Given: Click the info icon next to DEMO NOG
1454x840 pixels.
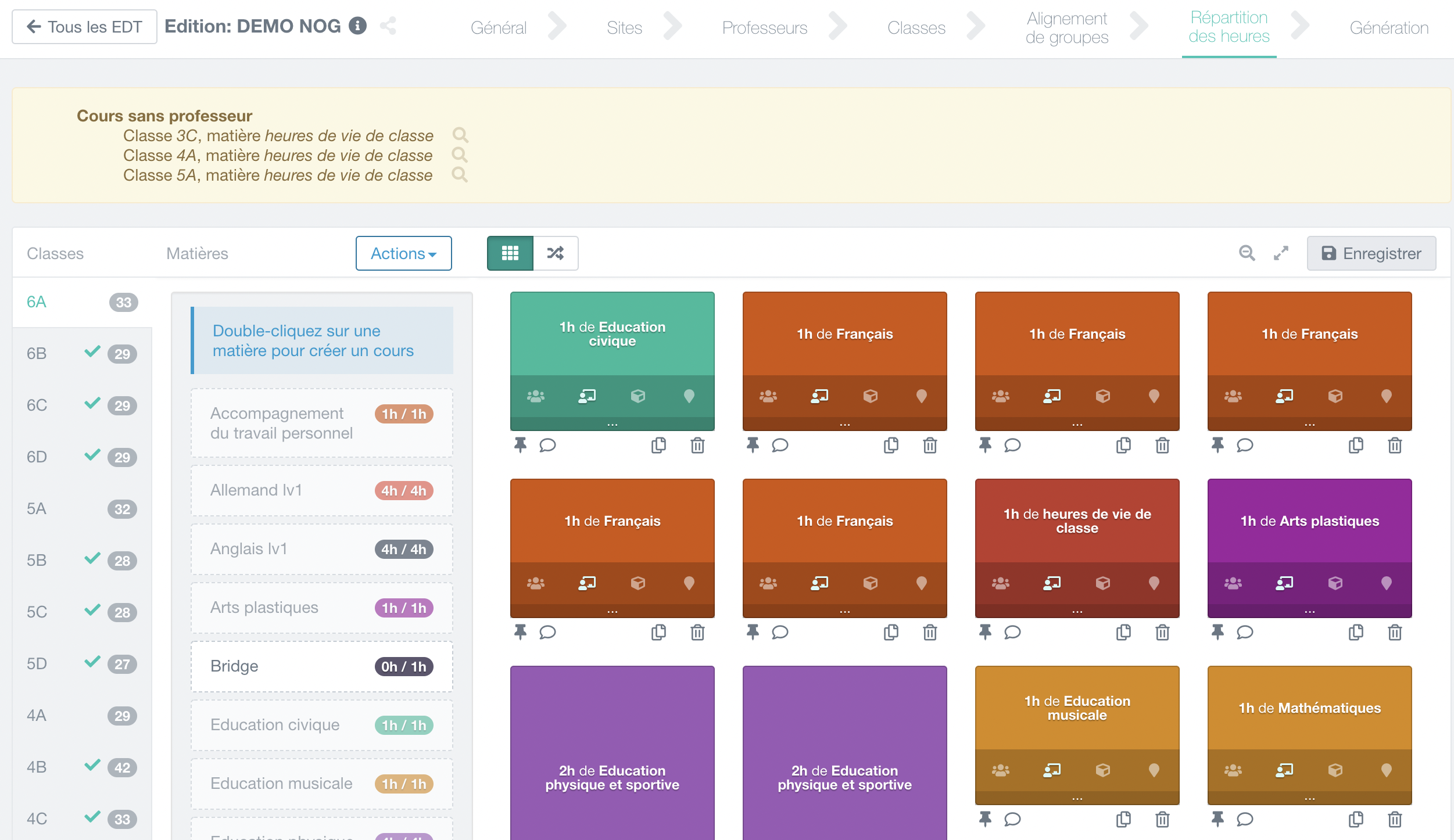Looking at the screenshot, I should point(357,26).
